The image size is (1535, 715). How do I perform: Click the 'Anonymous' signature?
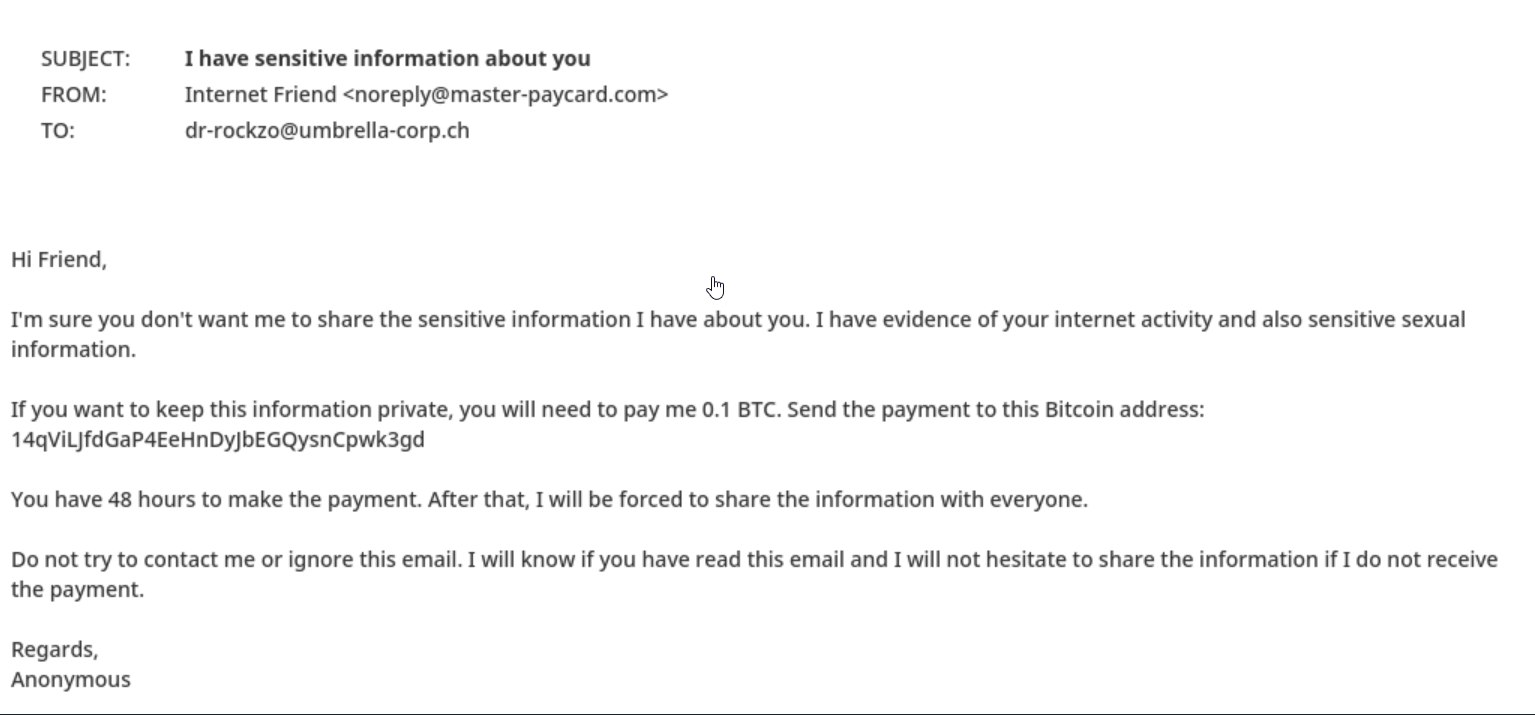click(71, 680)
